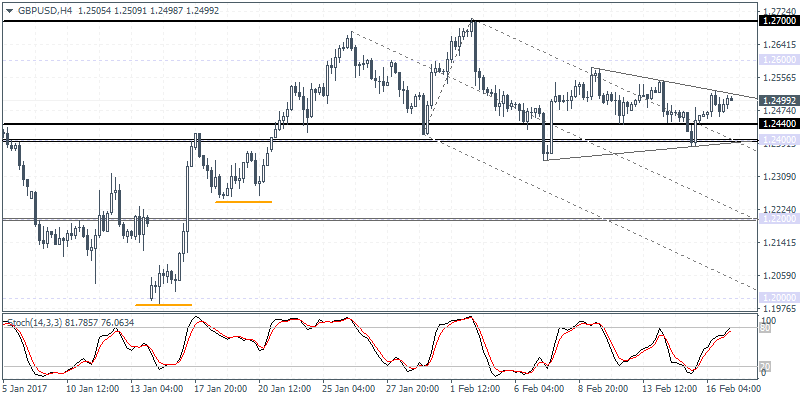The image size is (800, 400).
Task: Select the 1.19765 price axis value
Action: pos(776,309)
